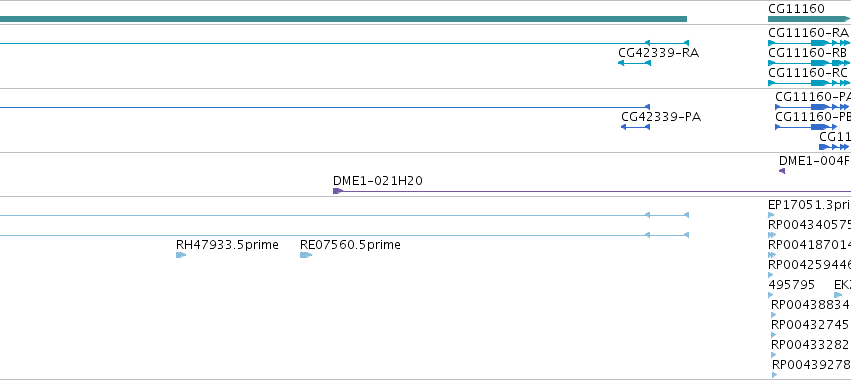
Task: Select the purple DME1-004F arrow marker
Action: [x=782, y=171]
